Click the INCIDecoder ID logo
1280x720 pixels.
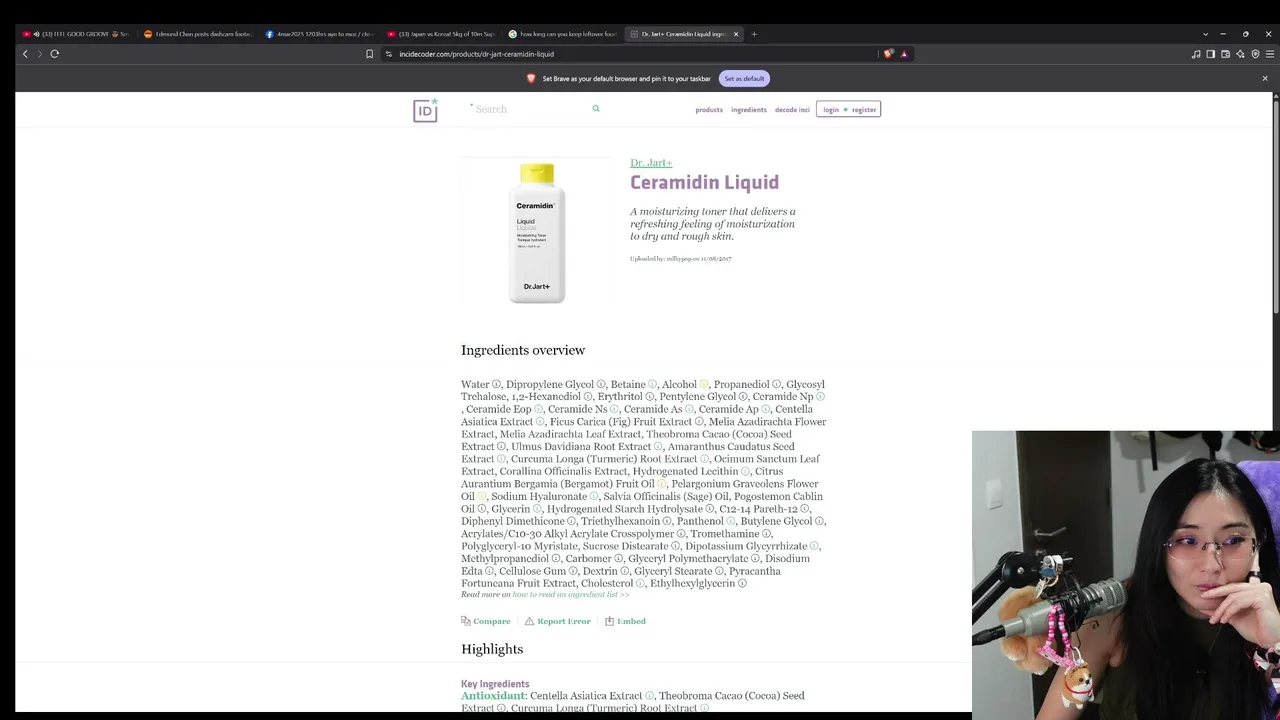click(425, 110)
